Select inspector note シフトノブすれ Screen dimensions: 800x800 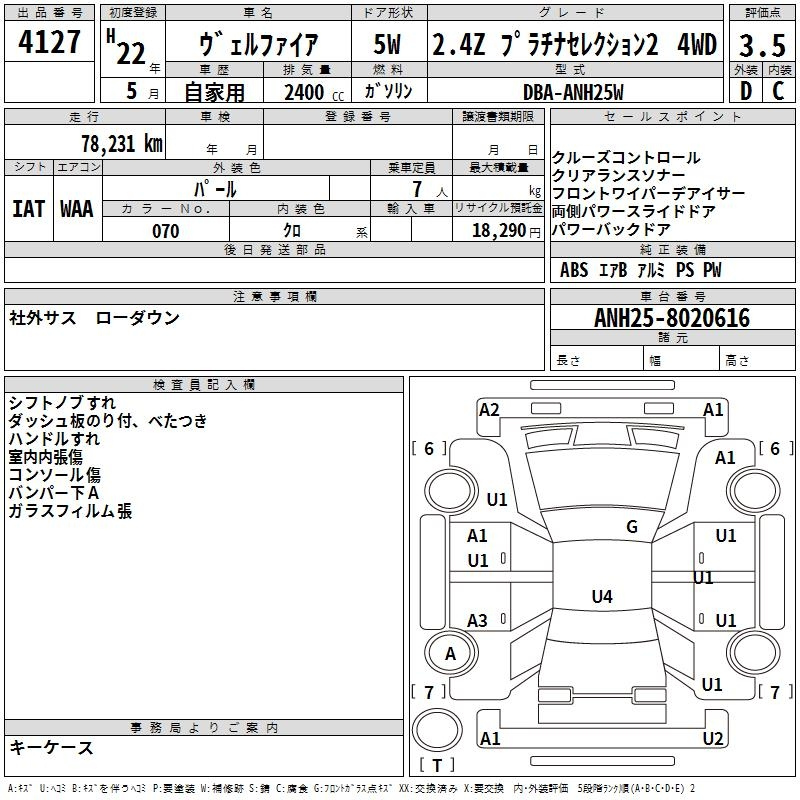tap(62, 403)
